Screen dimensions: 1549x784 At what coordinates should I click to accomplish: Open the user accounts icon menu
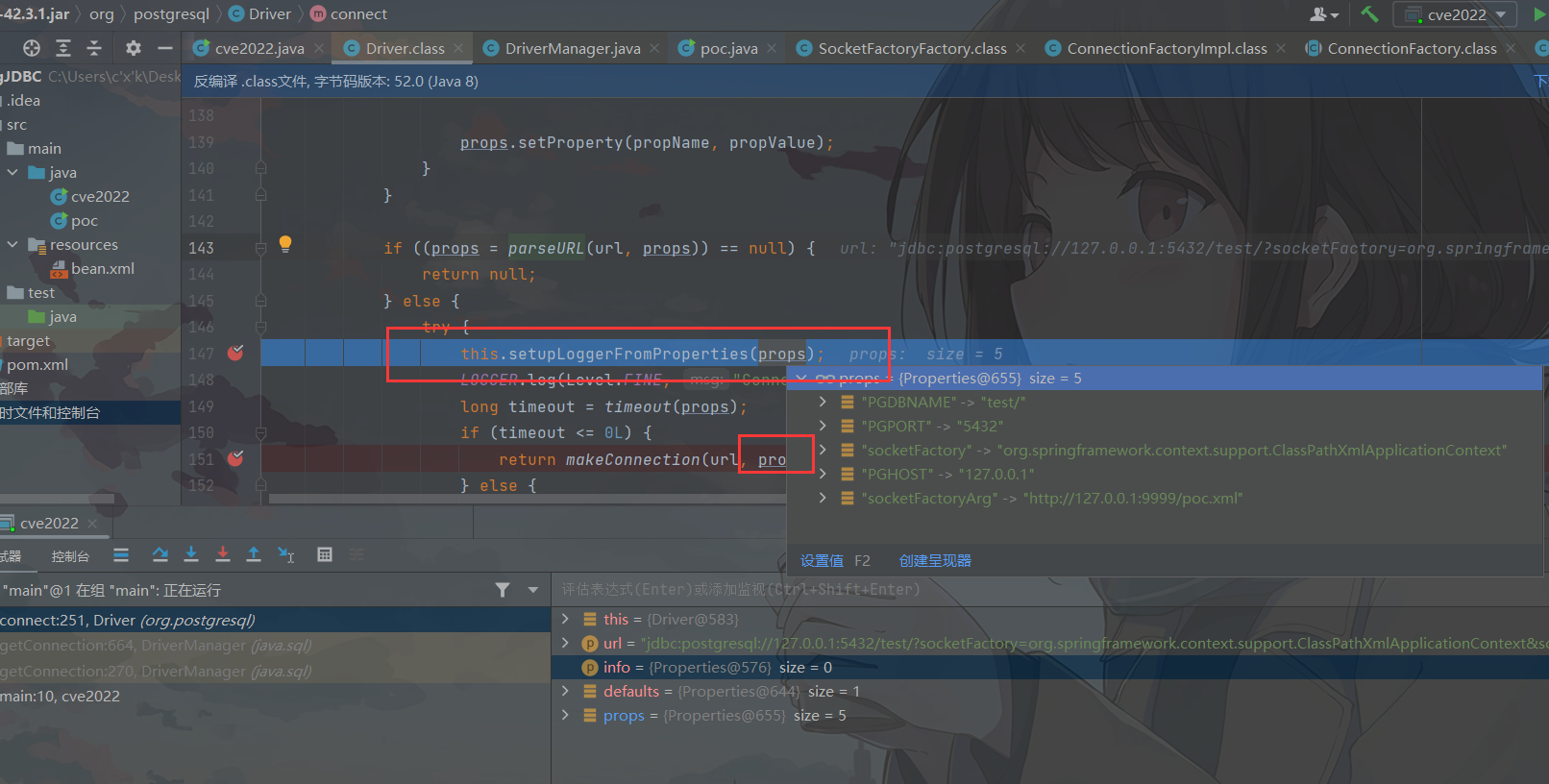1323,14
